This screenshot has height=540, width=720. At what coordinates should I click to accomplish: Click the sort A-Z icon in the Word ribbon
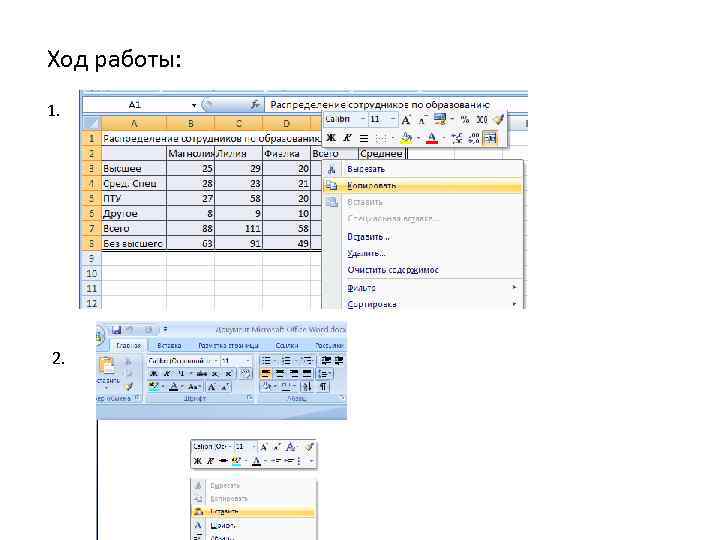click(x=307, y=387)
